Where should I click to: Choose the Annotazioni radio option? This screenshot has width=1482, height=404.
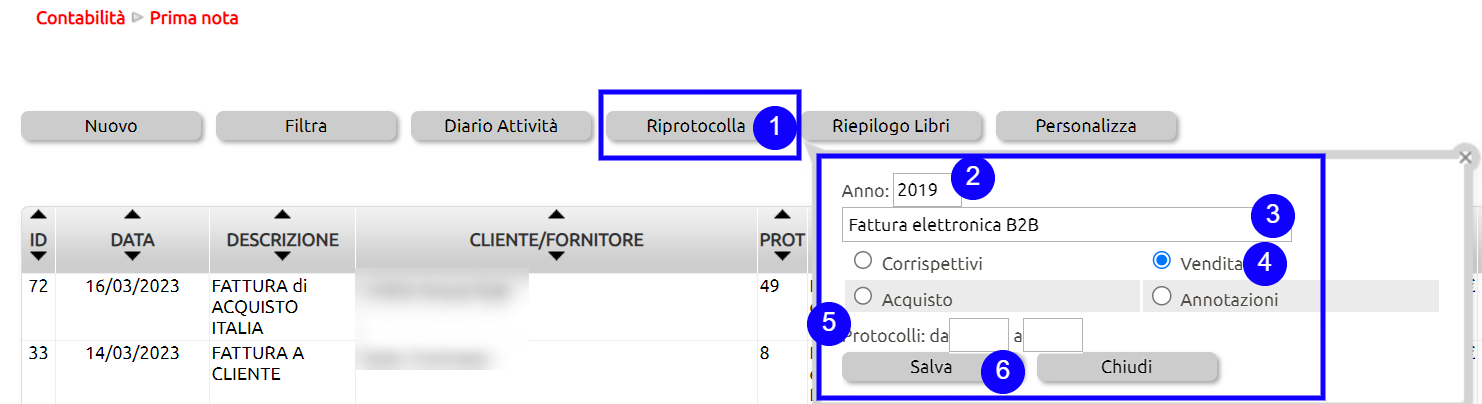(x=1162, y=296)
